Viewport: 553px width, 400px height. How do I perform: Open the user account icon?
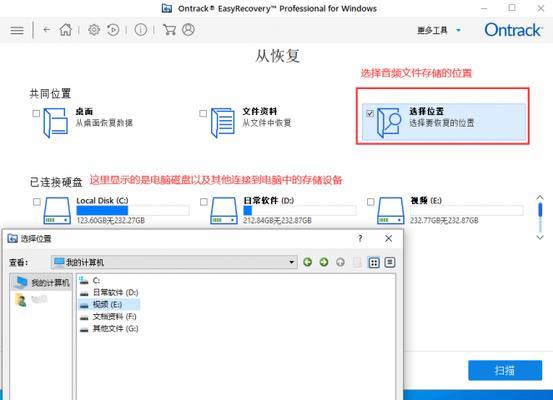[x=188, y=30]
